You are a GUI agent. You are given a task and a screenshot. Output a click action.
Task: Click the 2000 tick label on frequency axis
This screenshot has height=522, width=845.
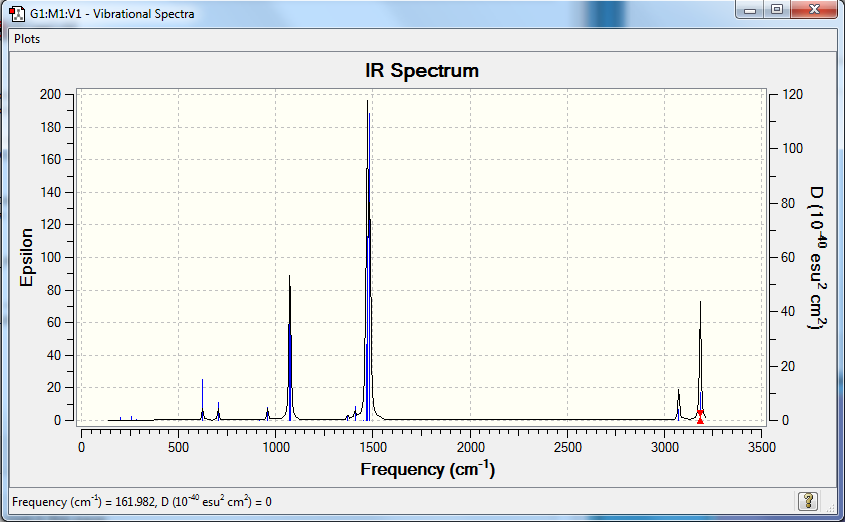pos(470,447)
